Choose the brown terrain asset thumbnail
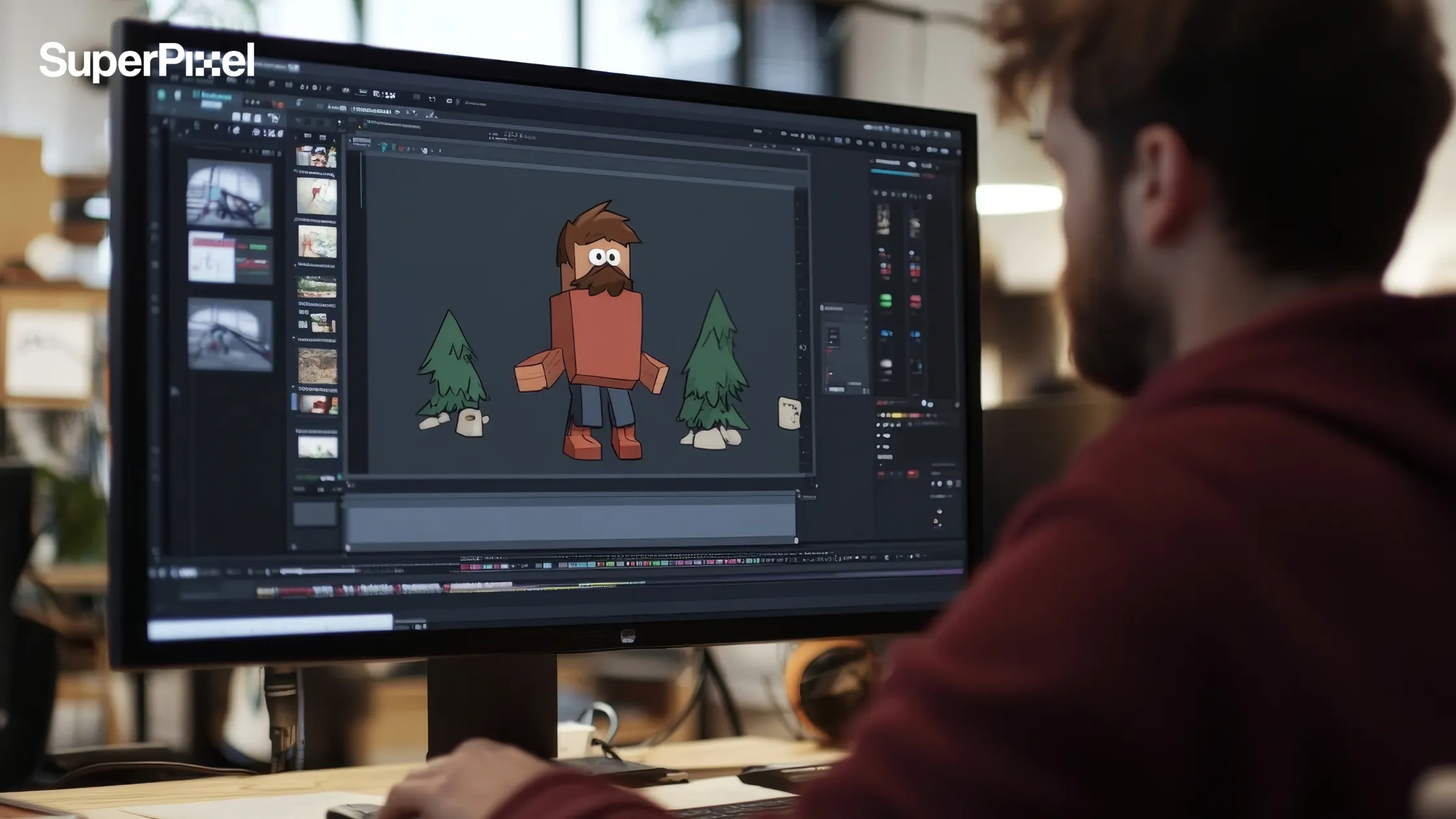This screenshot has width=1456, height=819. [x=317, y=365]
